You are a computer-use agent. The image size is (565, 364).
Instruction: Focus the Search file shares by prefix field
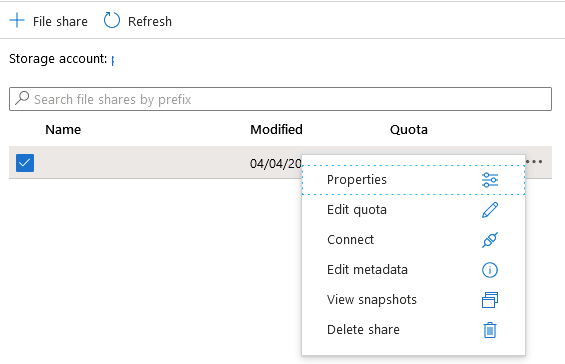(x=280, y=99)
